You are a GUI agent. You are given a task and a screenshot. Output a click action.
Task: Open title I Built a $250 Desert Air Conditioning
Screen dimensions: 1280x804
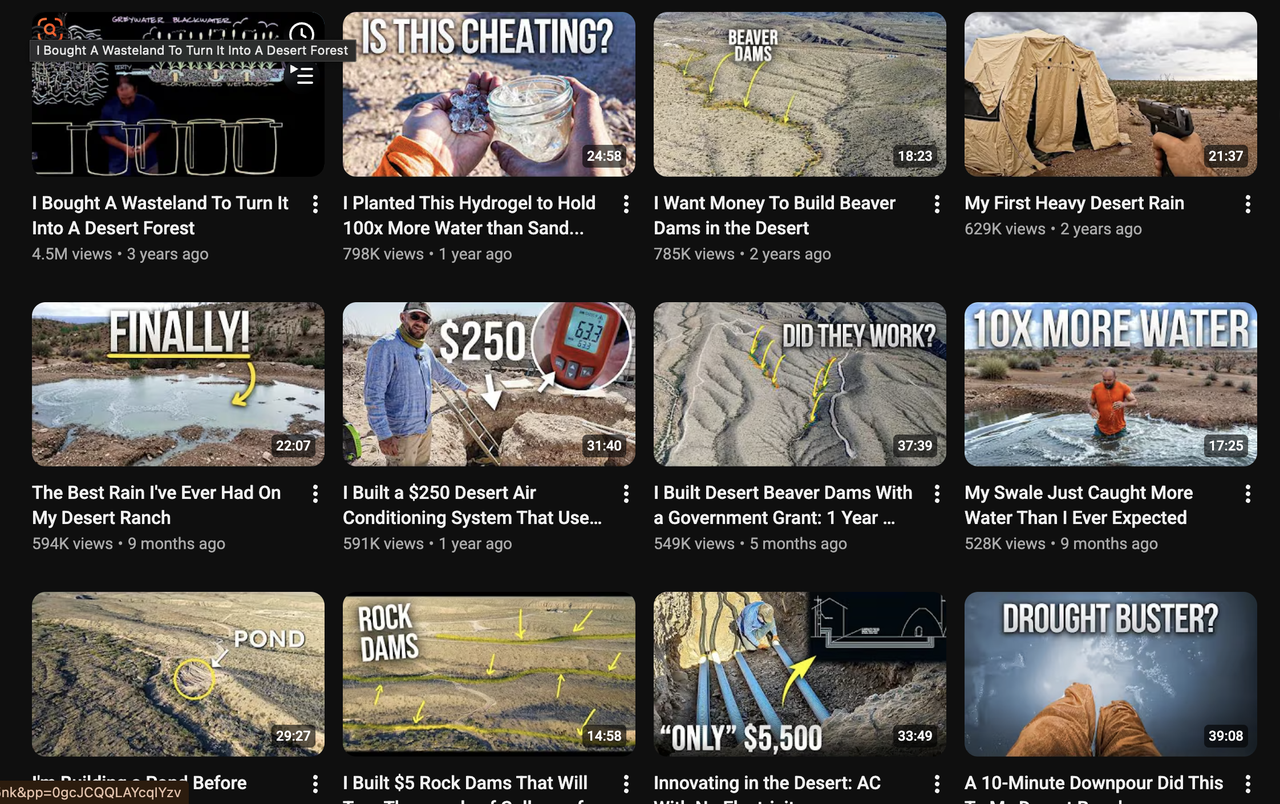point(472,505)
